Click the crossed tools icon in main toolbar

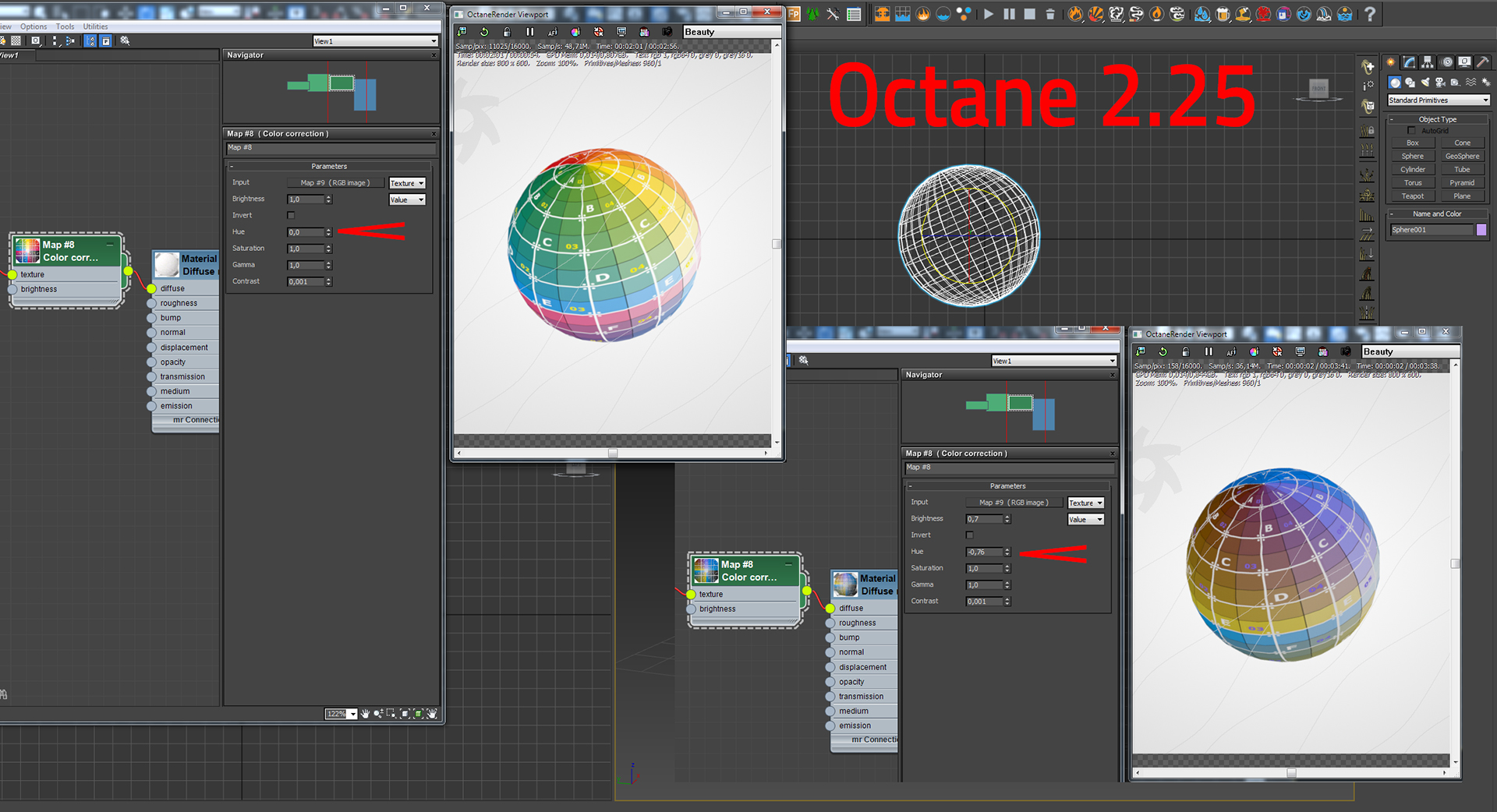(833, 14)
